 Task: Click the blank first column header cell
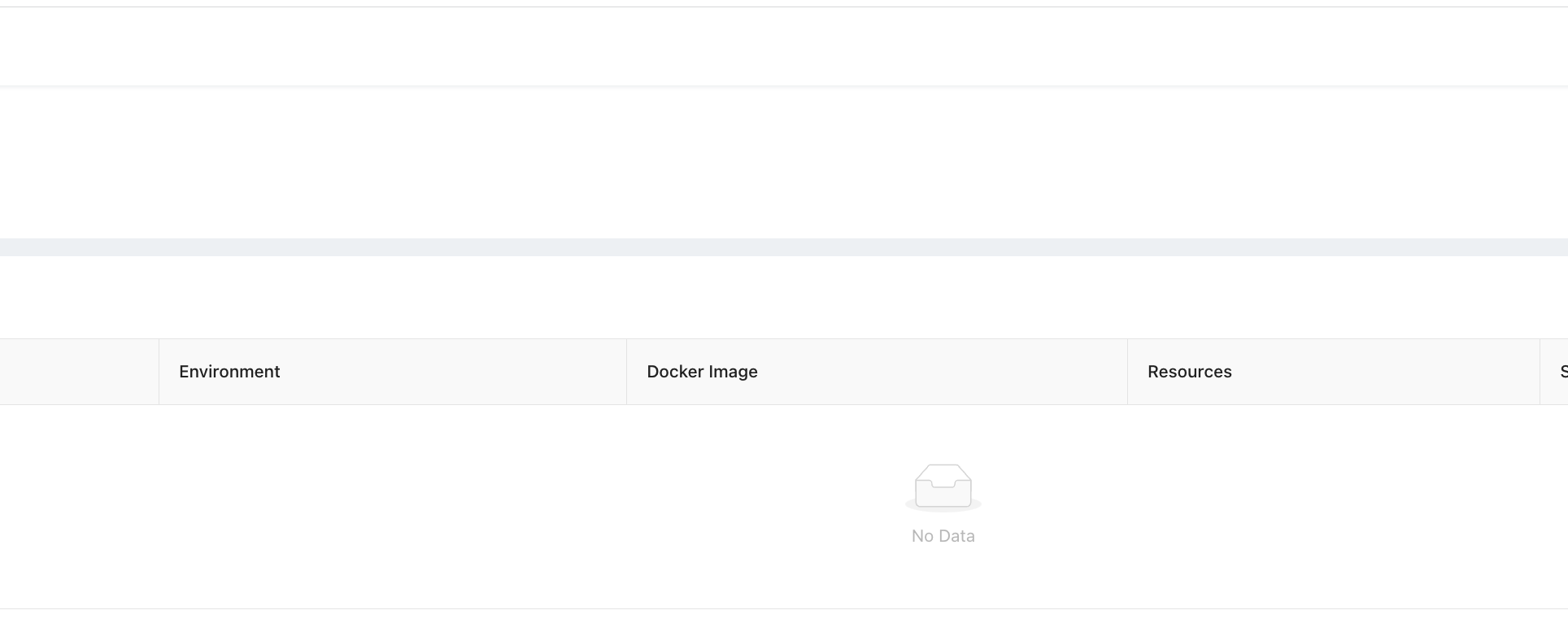(79, 372)
